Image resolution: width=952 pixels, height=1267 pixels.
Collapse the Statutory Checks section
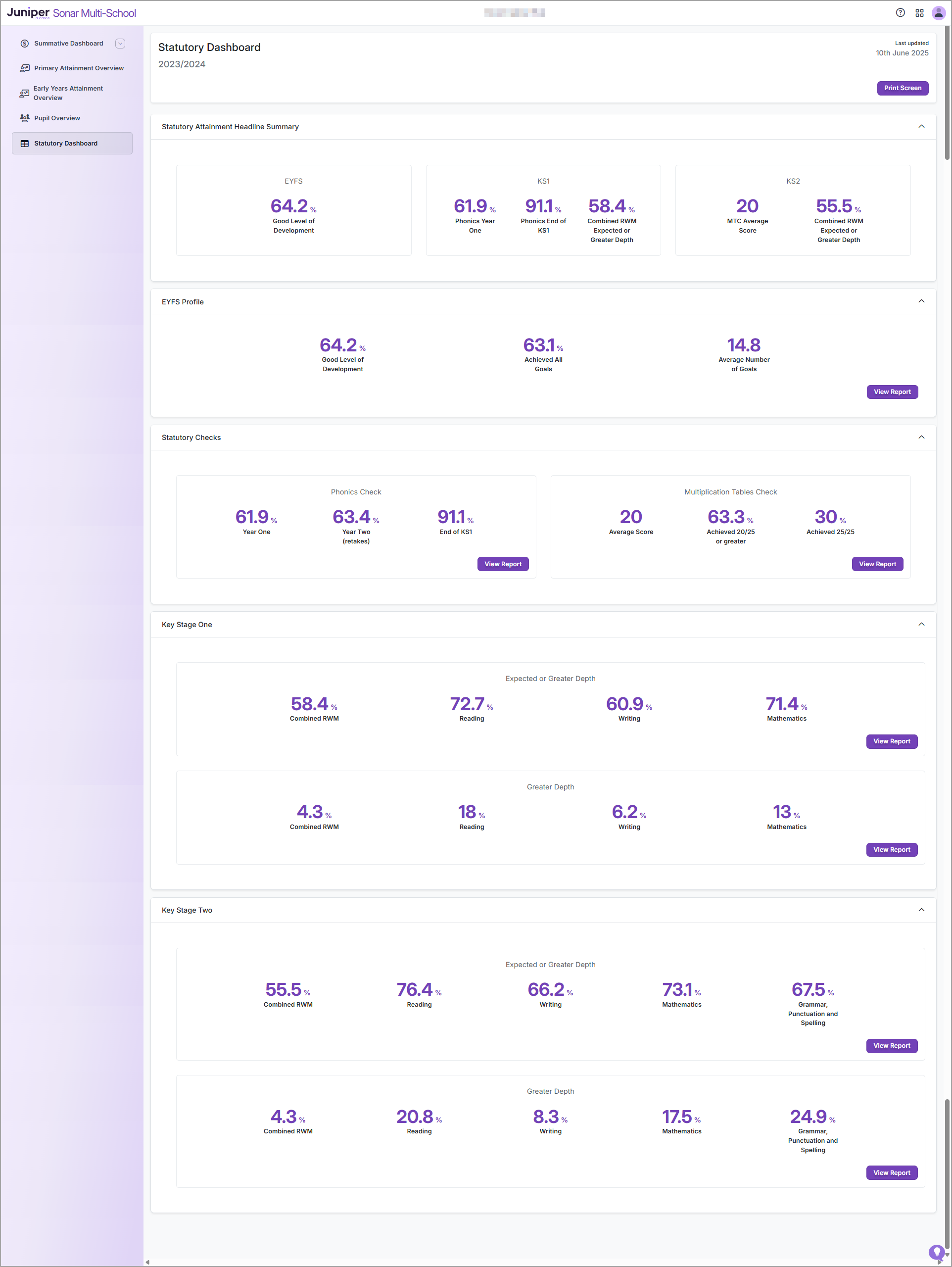921,437
